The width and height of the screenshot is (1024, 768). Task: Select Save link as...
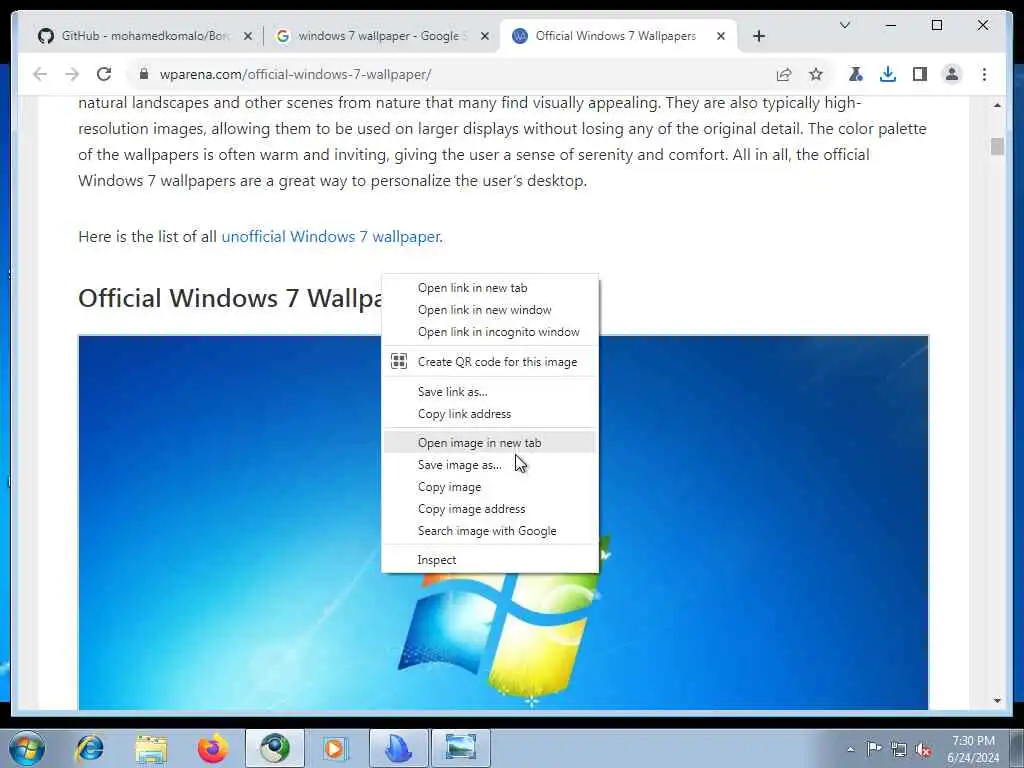pyautogui.click(x=490, y=392)
